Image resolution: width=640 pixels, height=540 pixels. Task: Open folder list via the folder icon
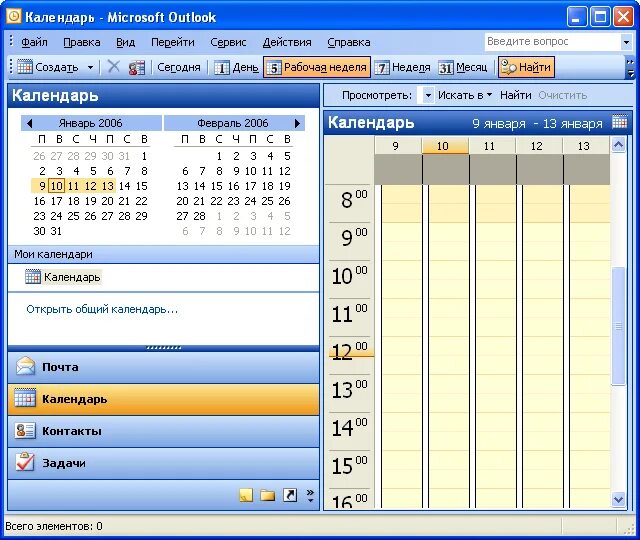coord(268,495)
